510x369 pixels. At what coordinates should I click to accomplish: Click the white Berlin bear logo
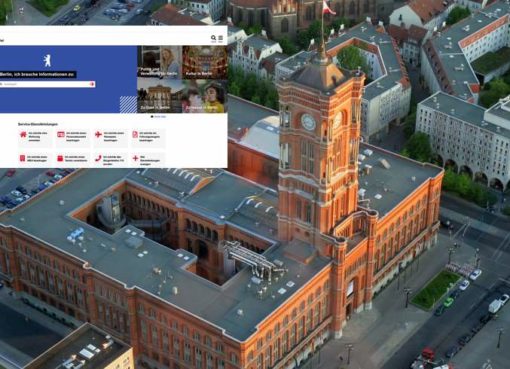coord(47,60)
